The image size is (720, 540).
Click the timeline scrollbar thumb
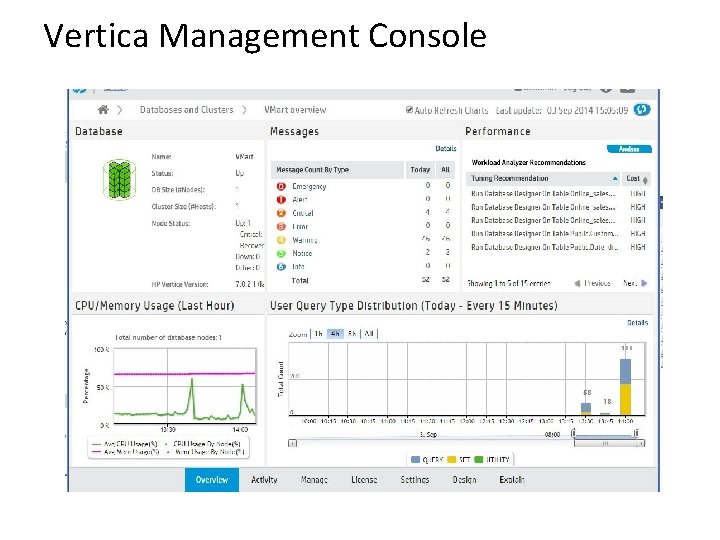pos(607,443)
